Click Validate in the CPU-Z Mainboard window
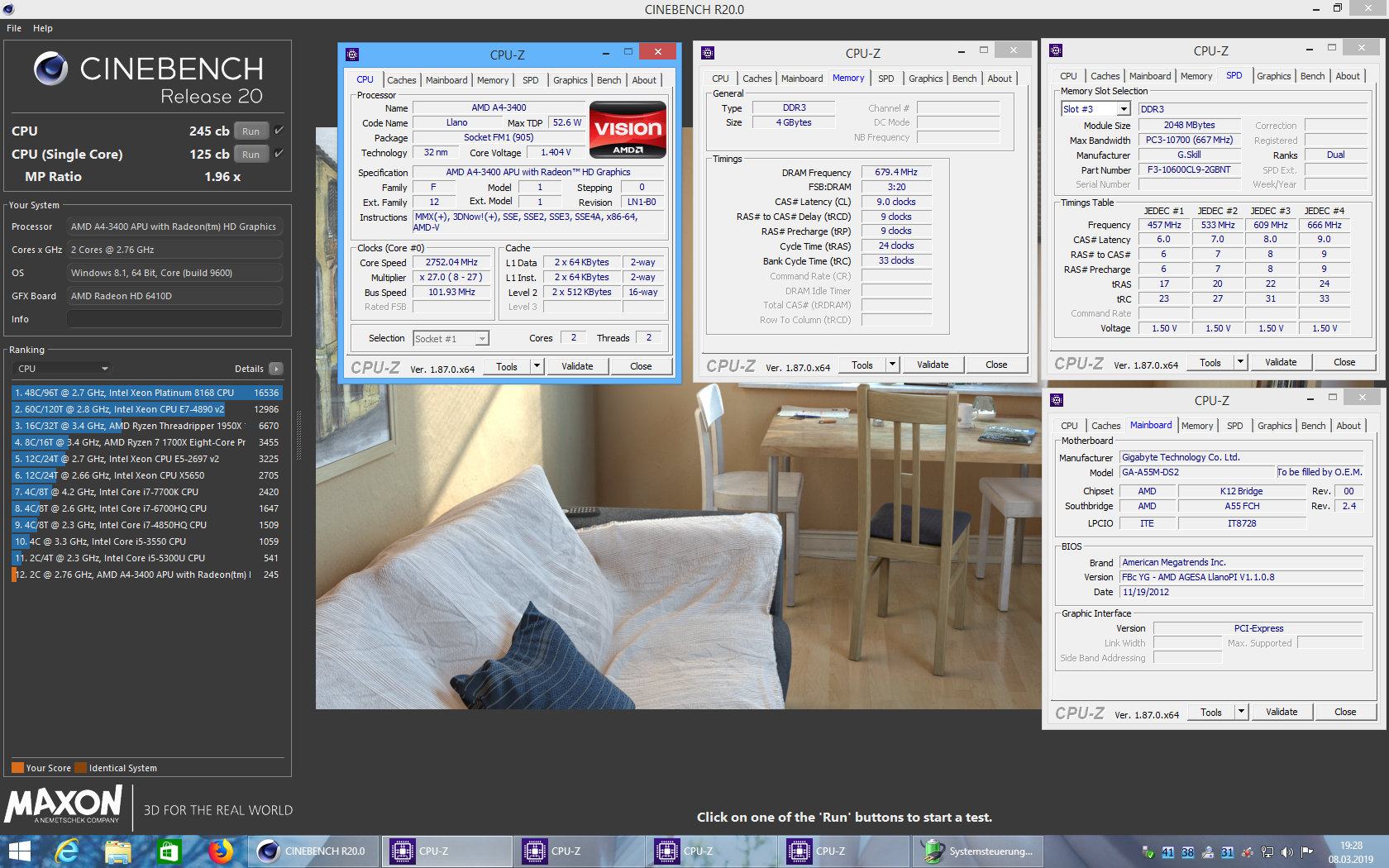The height and width of the screenshot is (868, 1389). click(x=1282, y=712)
